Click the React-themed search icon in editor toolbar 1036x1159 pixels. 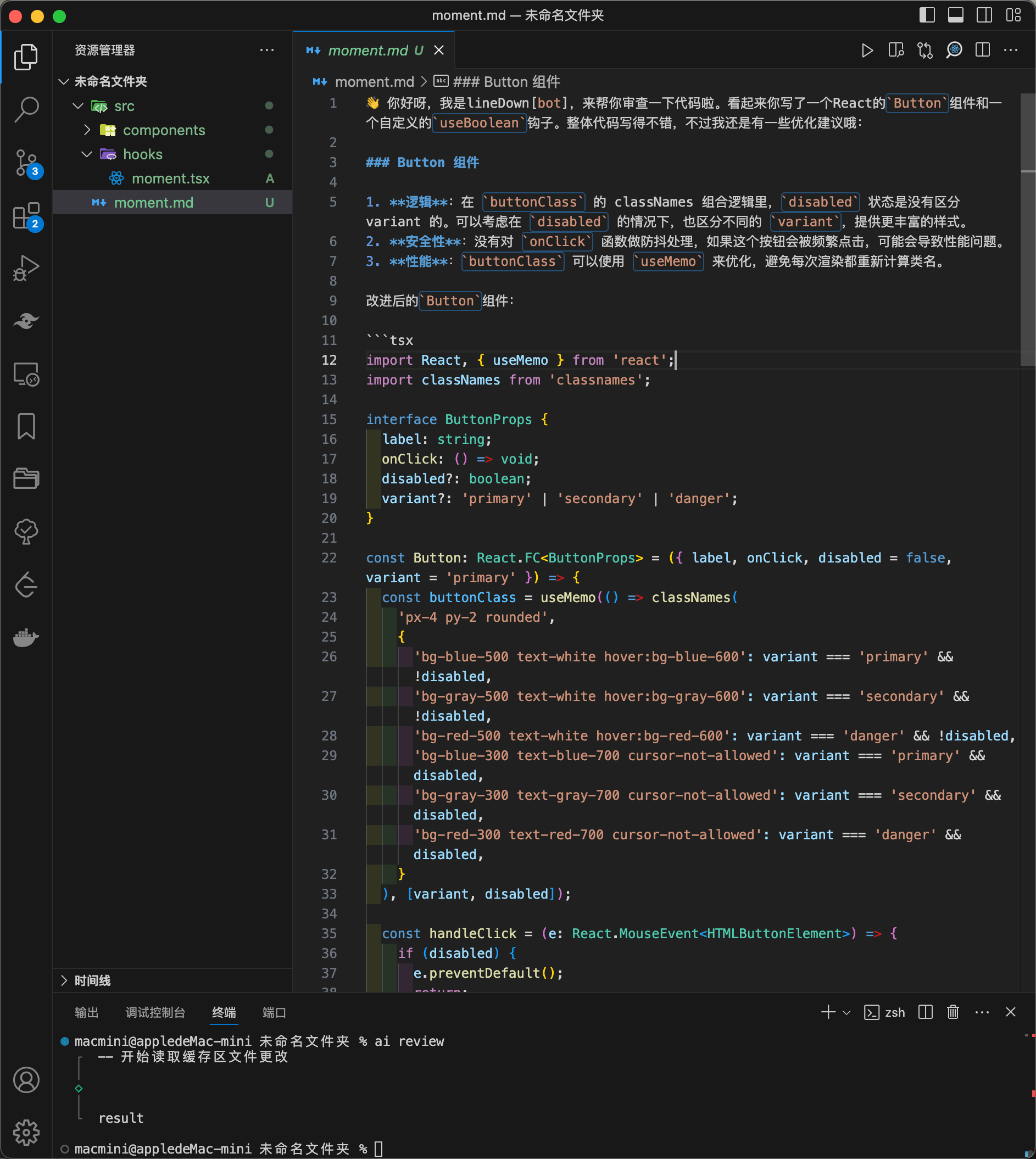point(954,50)
